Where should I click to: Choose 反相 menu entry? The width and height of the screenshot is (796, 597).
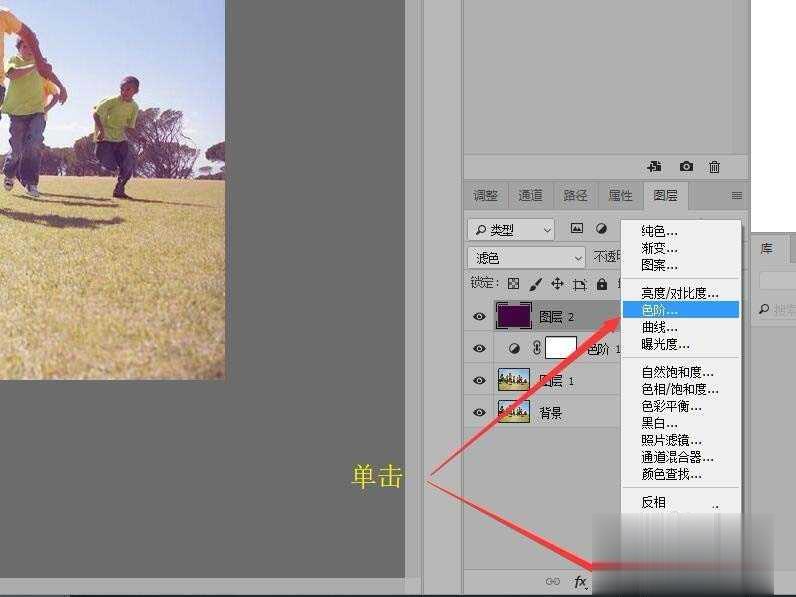(680, 502)
